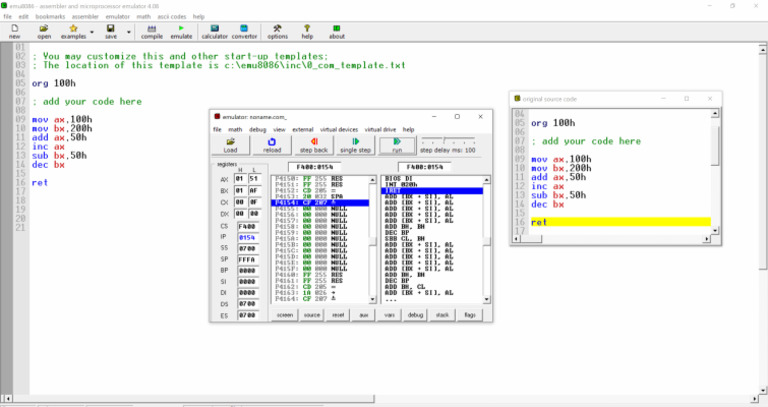Open the virtual drive menu
Image resolution: width=768 pixels, height=407 pixels.
click(x=381, y=130)
